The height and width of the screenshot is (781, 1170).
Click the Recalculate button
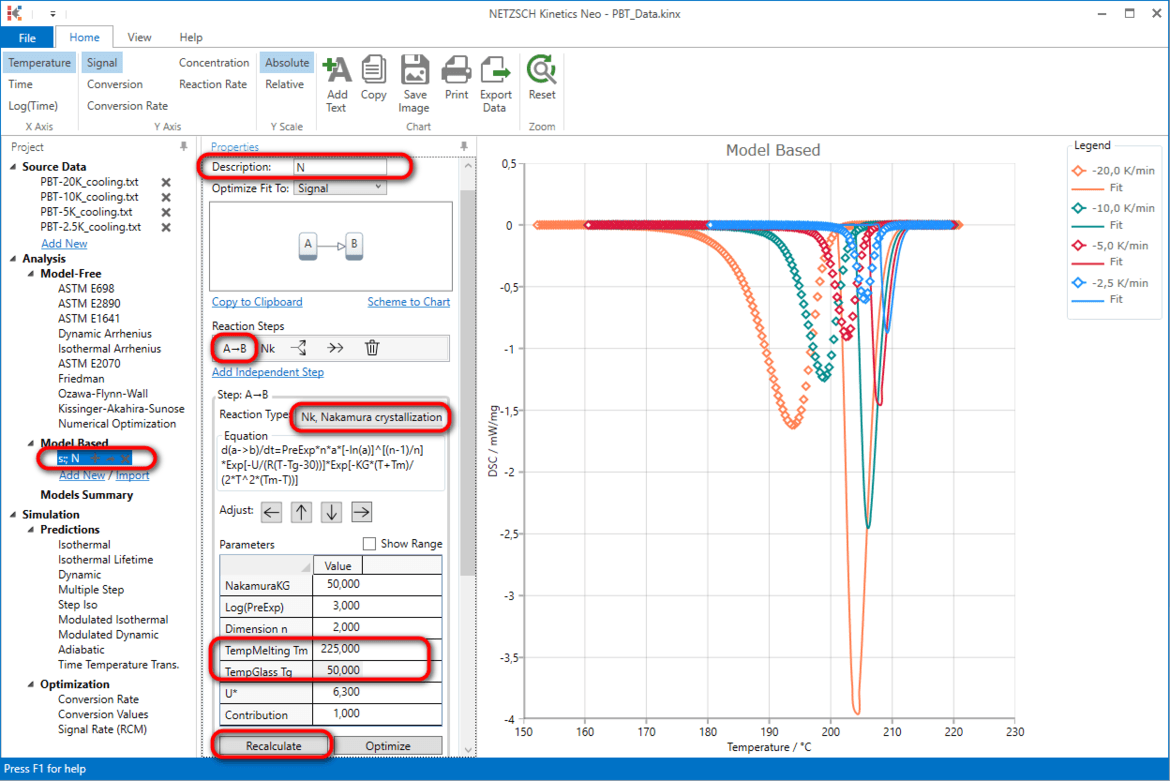pyautogui.click(x=273, y=746)
